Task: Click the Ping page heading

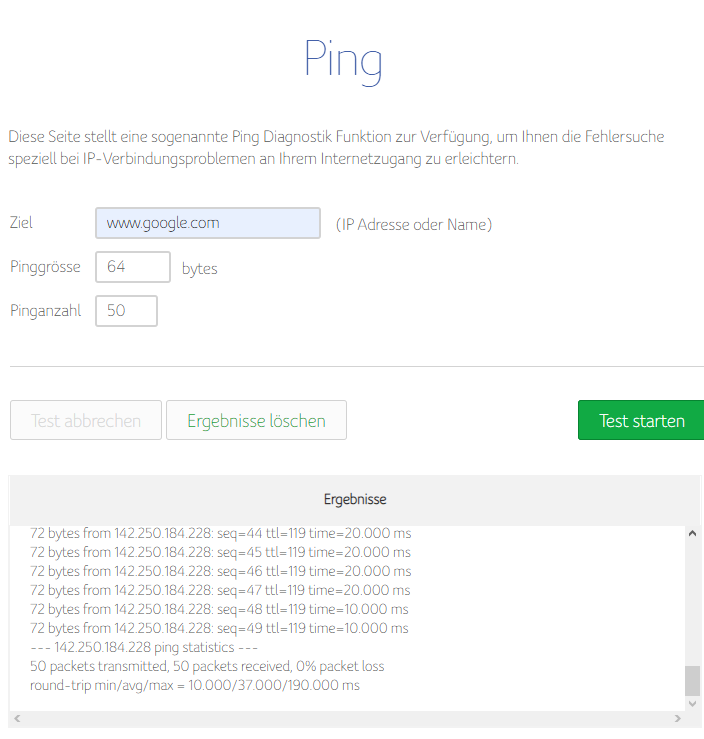Action: tap(343, 62)
